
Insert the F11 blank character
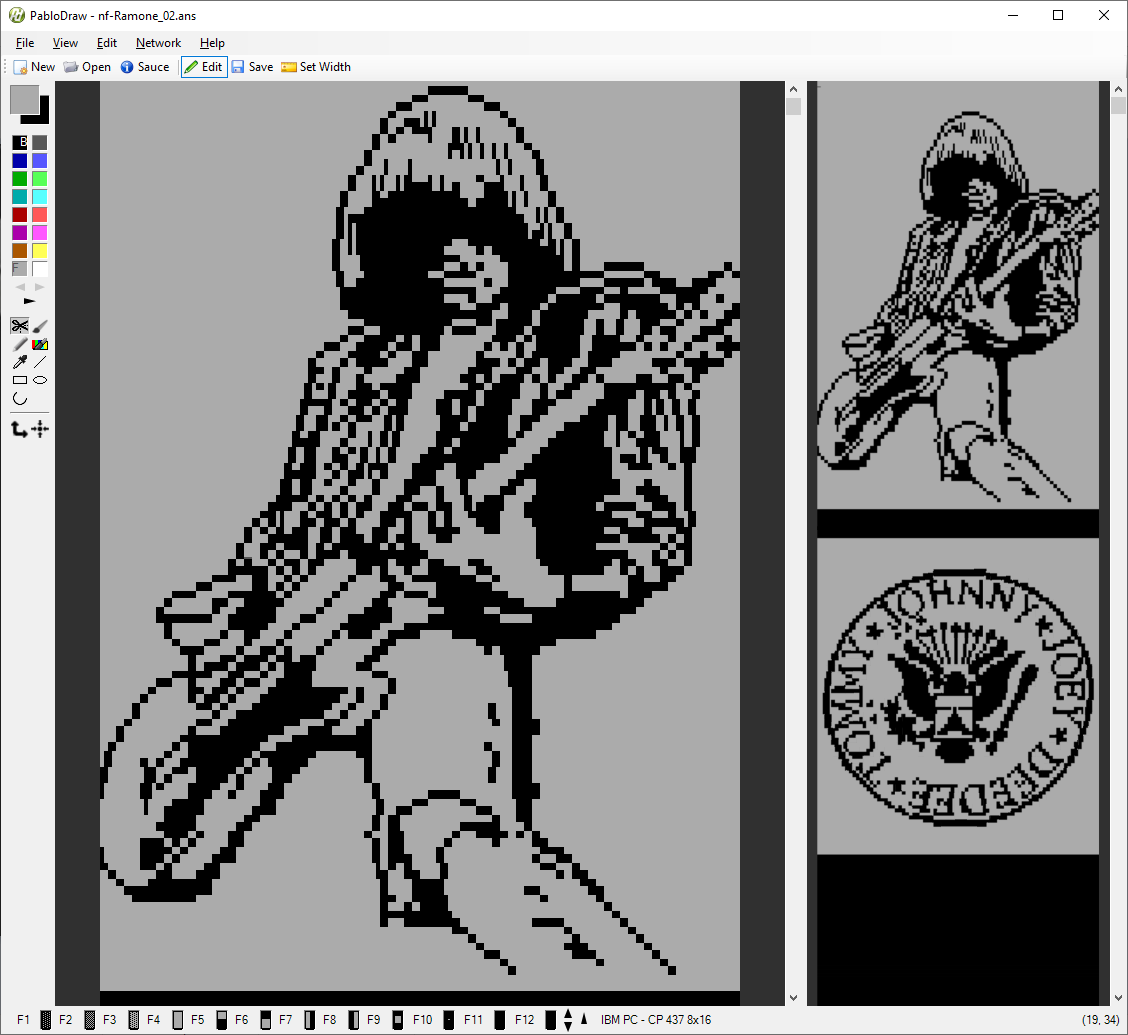coord(499,1019)
